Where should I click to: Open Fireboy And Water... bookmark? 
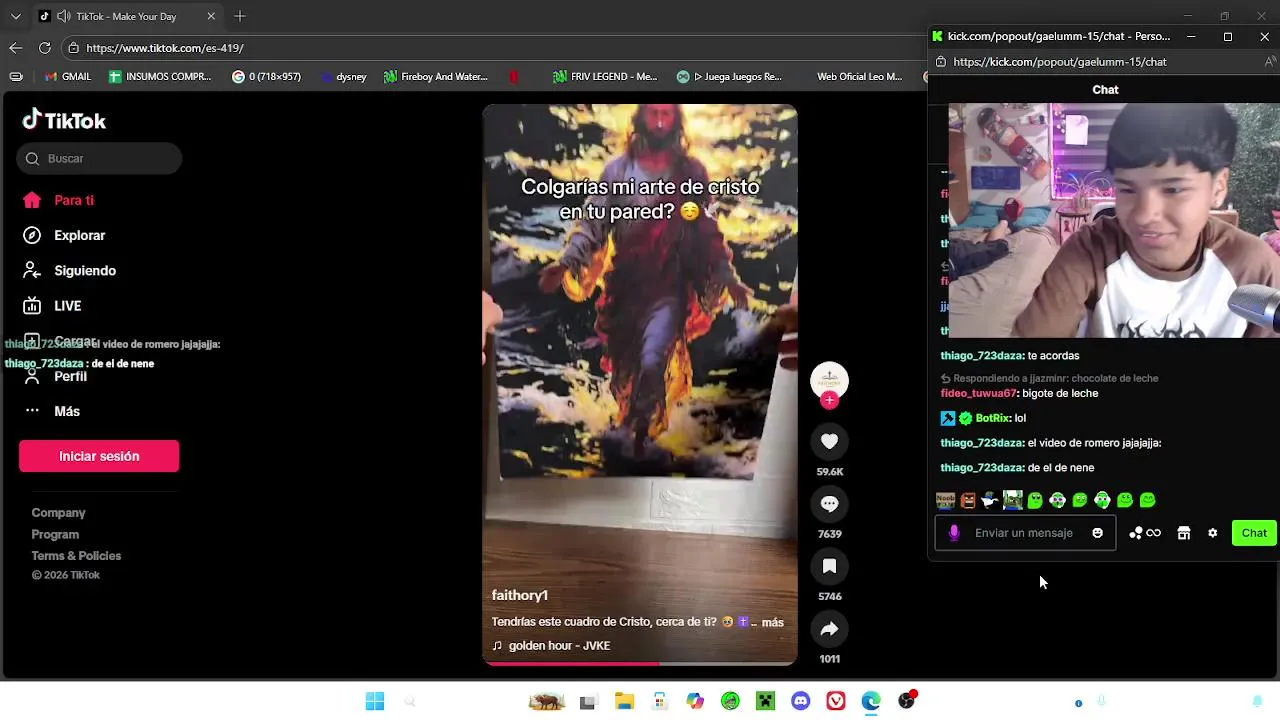436,76
